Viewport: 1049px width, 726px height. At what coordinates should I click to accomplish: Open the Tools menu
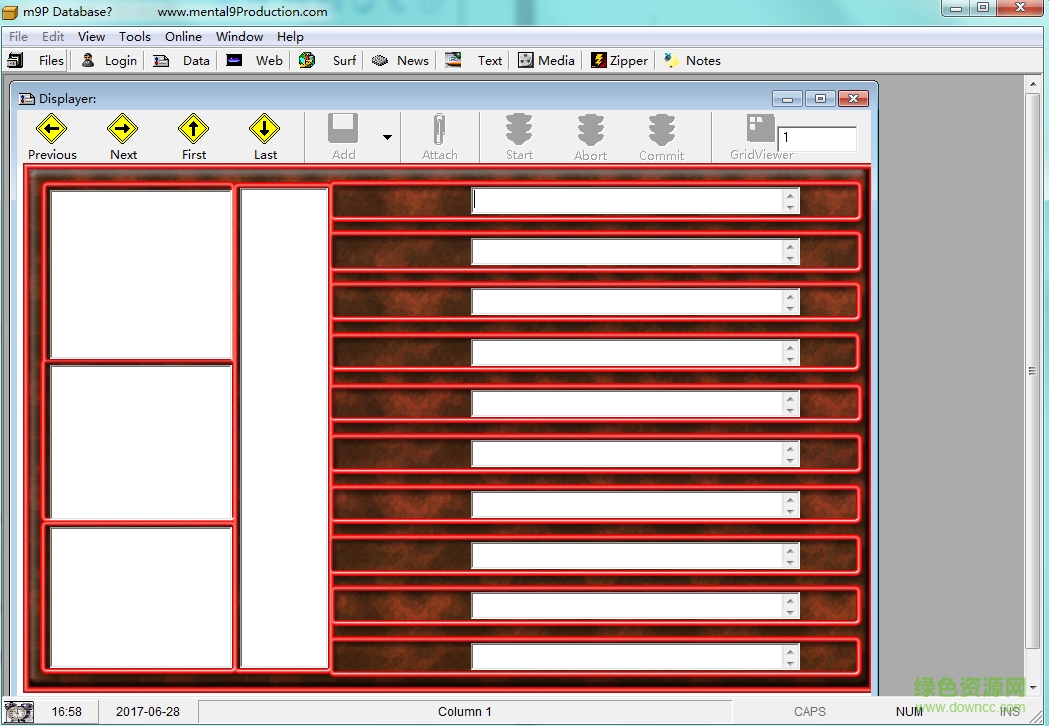click(135, 36)
